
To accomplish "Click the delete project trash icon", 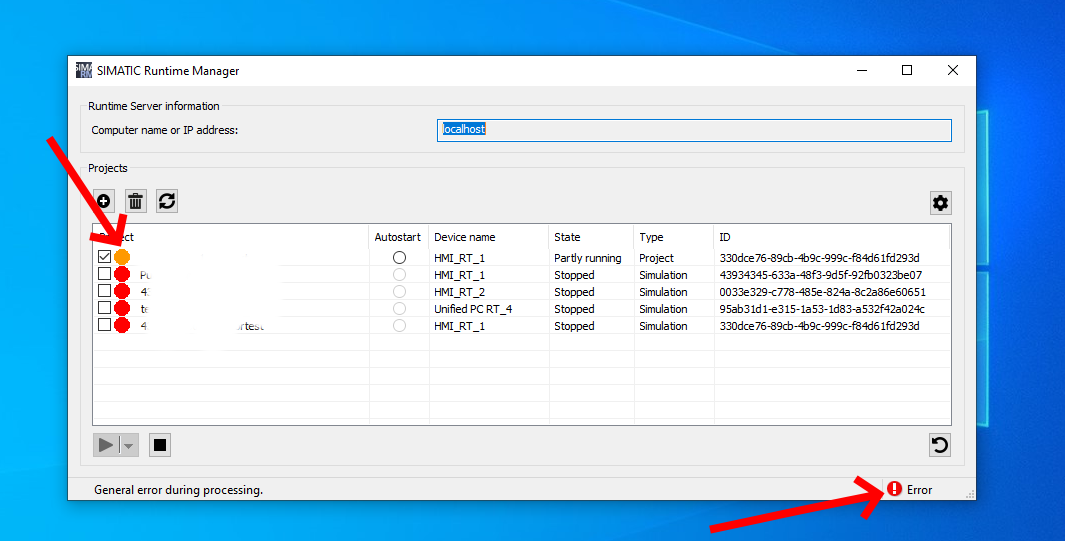I will coord(136,201).
